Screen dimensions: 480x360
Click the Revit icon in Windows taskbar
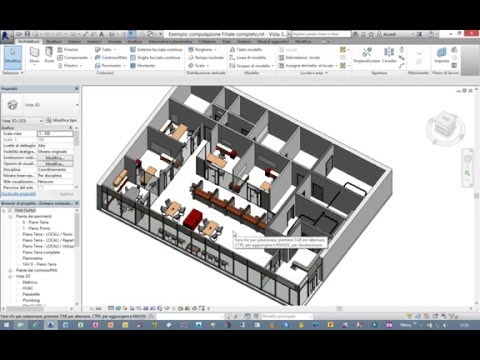coord(51,325)
